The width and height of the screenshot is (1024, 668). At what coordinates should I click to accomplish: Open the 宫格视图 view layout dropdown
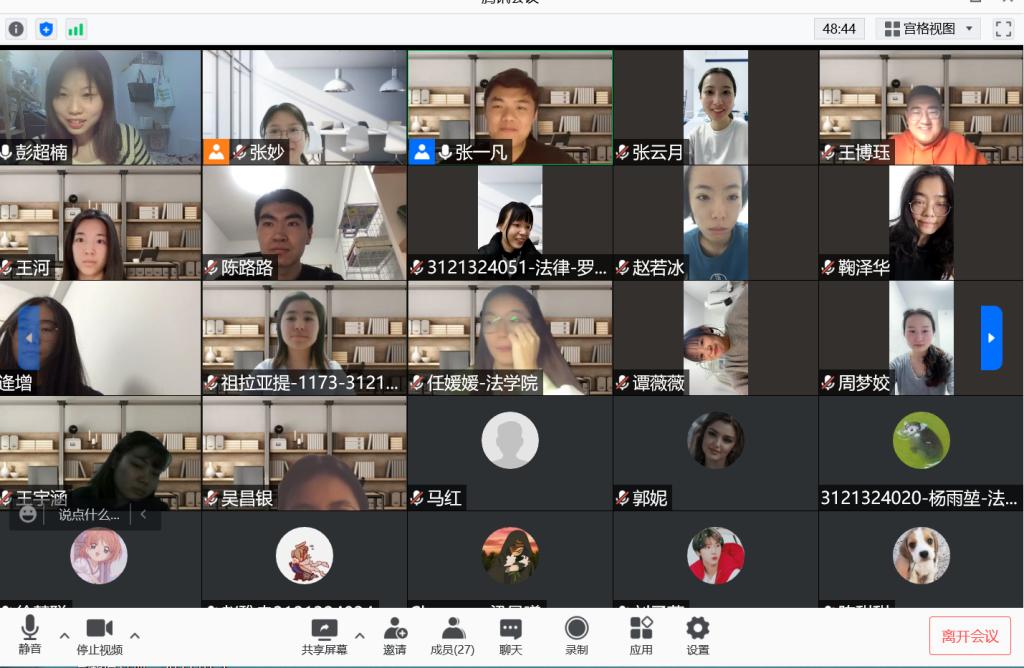pos(928,29)
